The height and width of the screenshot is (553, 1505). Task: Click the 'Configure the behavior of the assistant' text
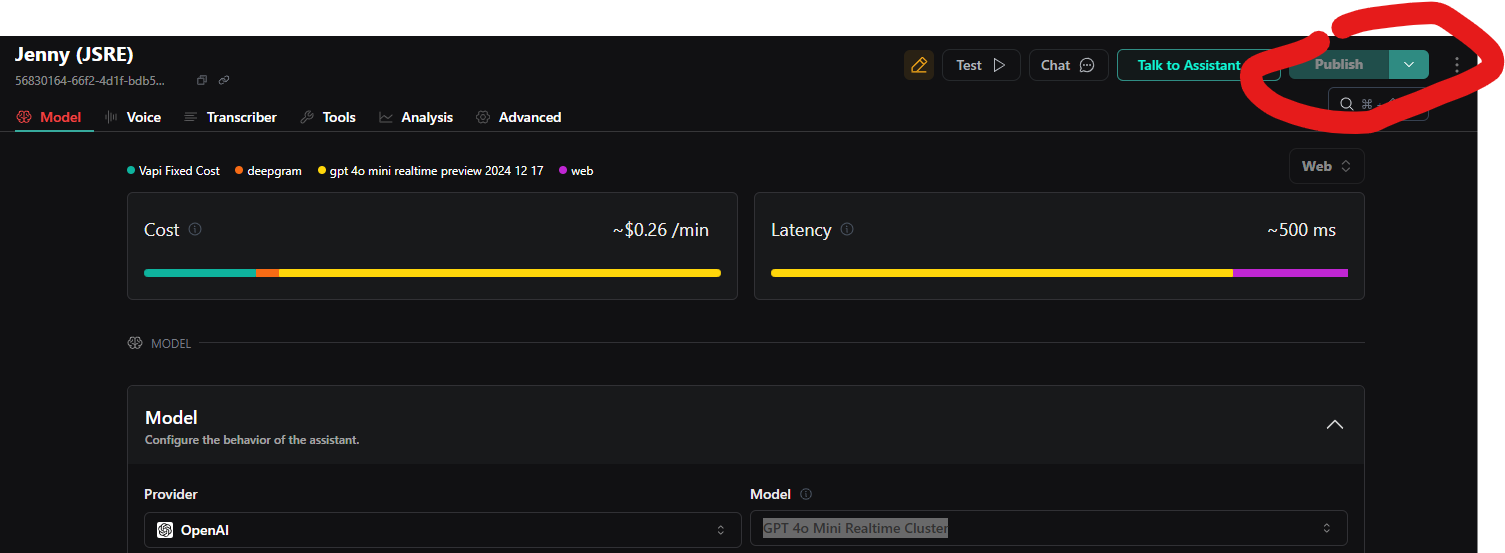click(x=252, y=440)
